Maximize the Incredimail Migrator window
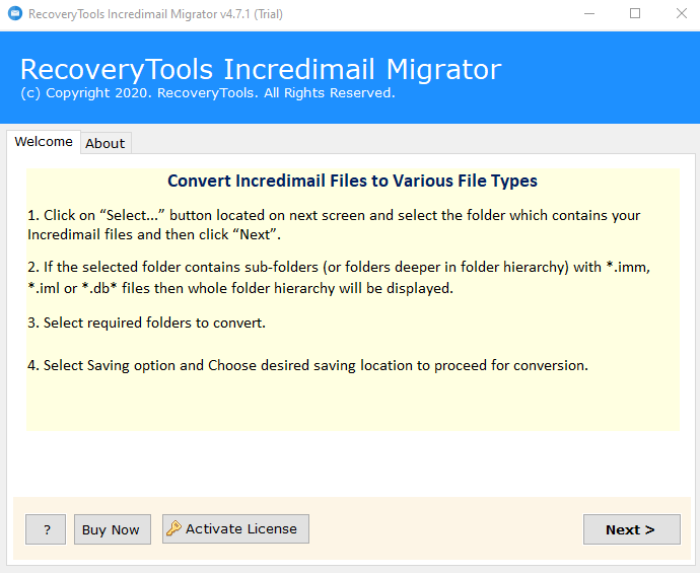Image resolution: width=700 pixels, height=573 pixels. (635, 14)
